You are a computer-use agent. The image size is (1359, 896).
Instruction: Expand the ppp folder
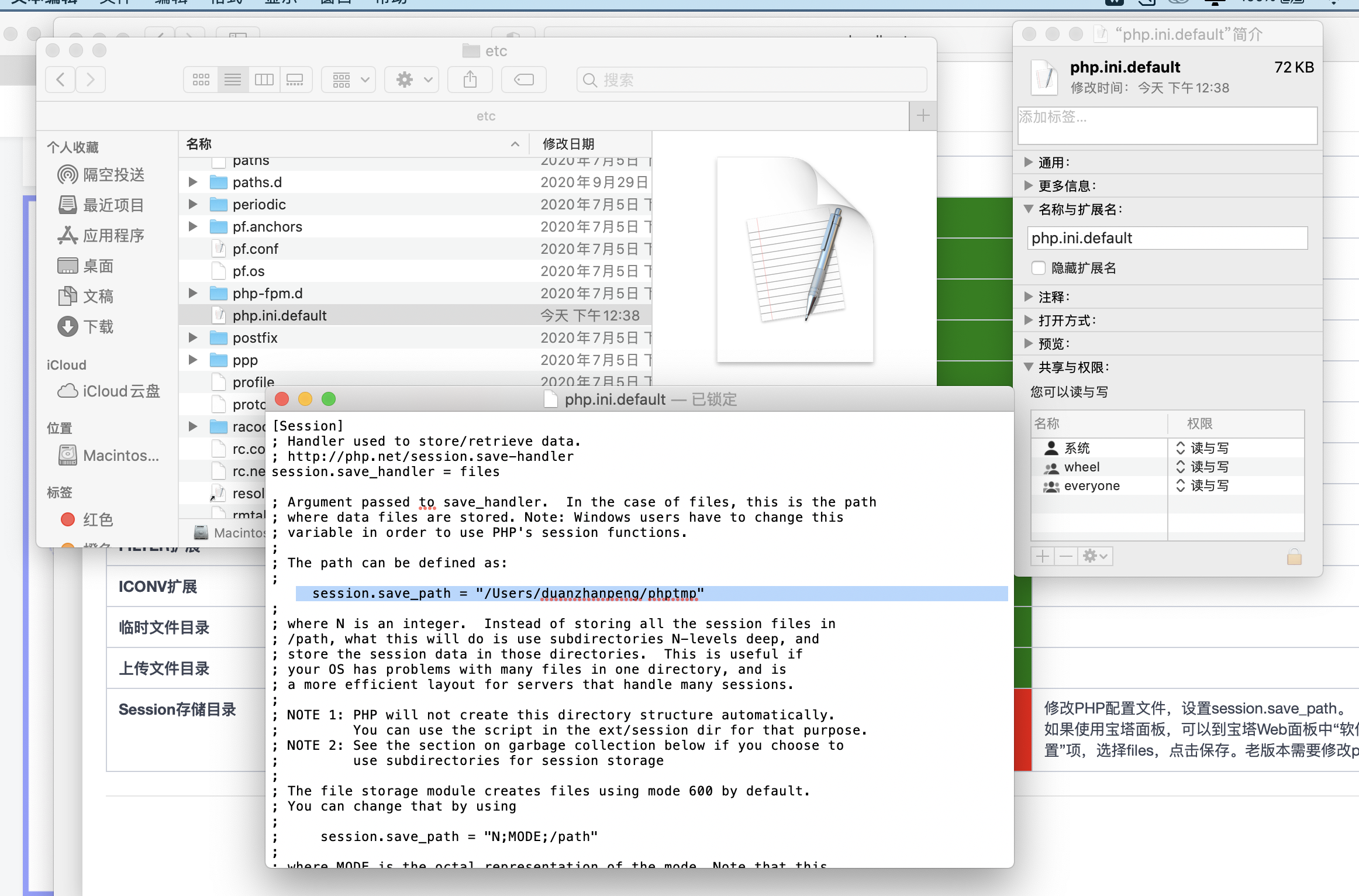[x=192, y=360]
